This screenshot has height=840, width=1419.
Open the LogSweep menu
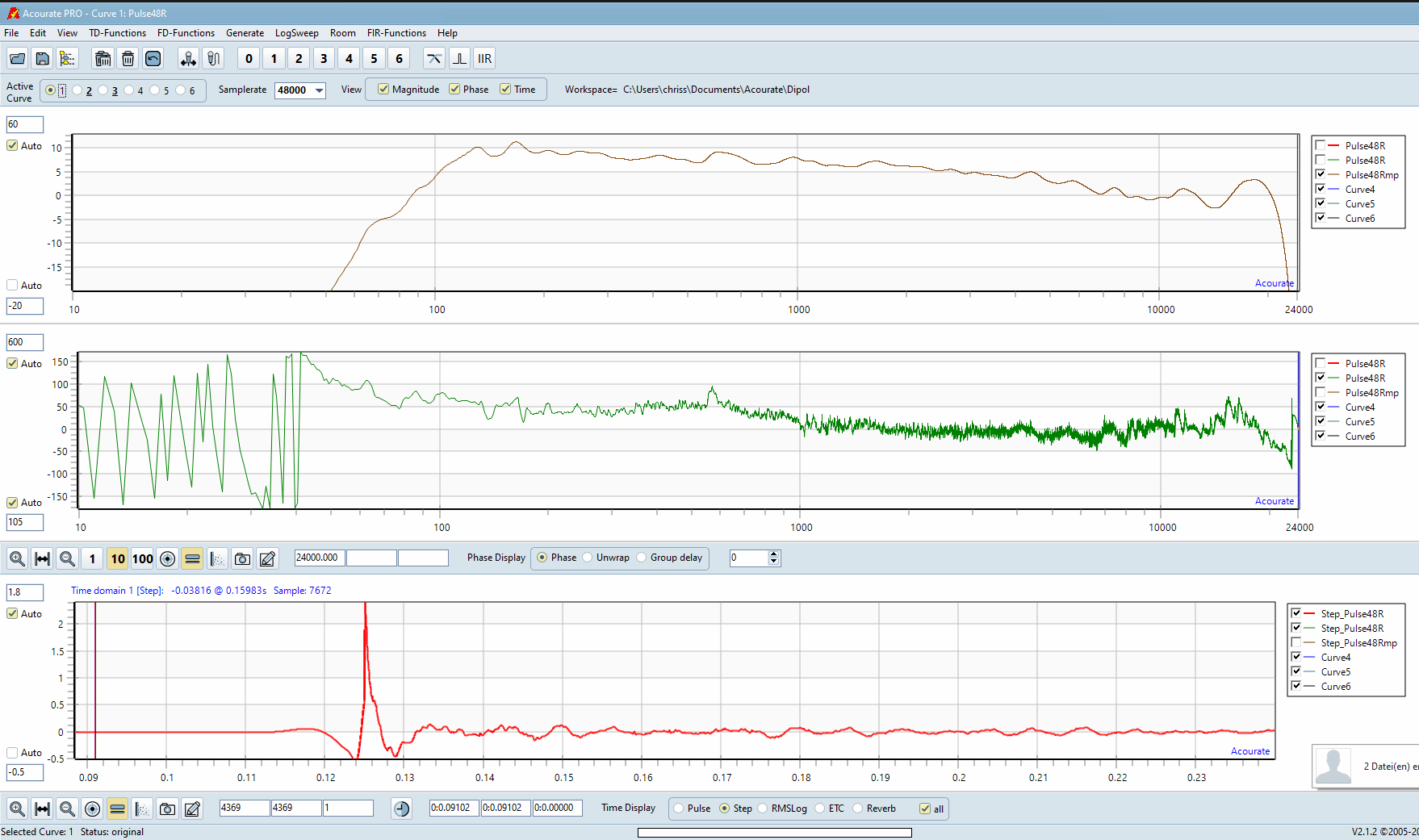pos(296,33)
